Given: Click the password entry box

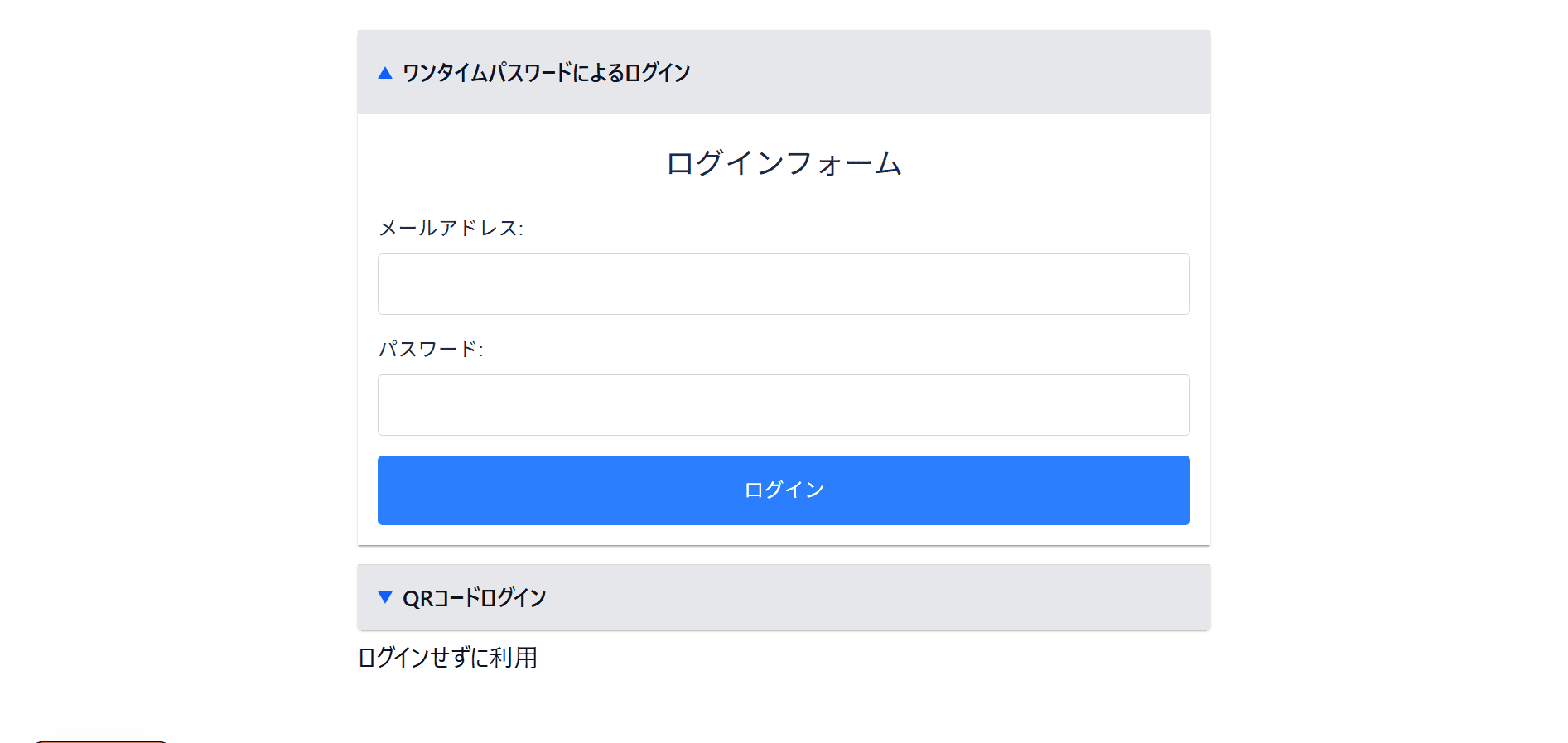Looking at the screenshot, I should tap(783, 405).
